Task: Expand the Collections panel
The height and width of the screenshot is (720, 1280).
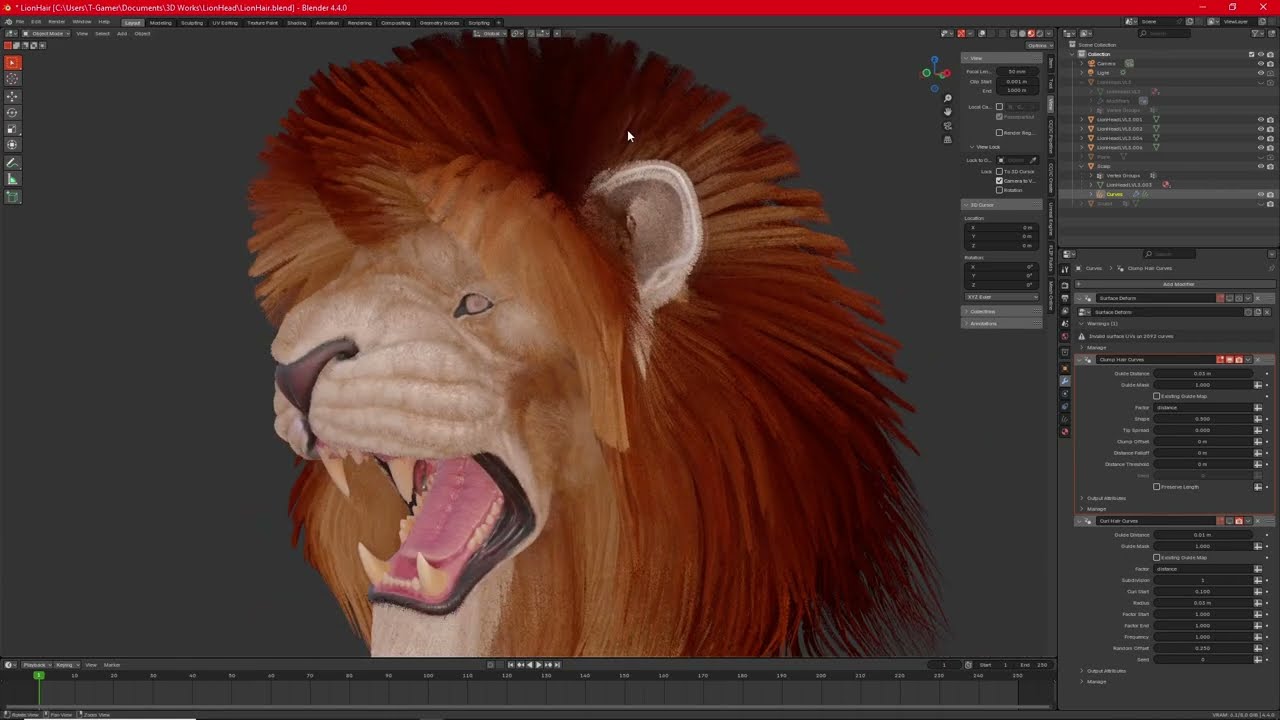Action: point(1002,312)
